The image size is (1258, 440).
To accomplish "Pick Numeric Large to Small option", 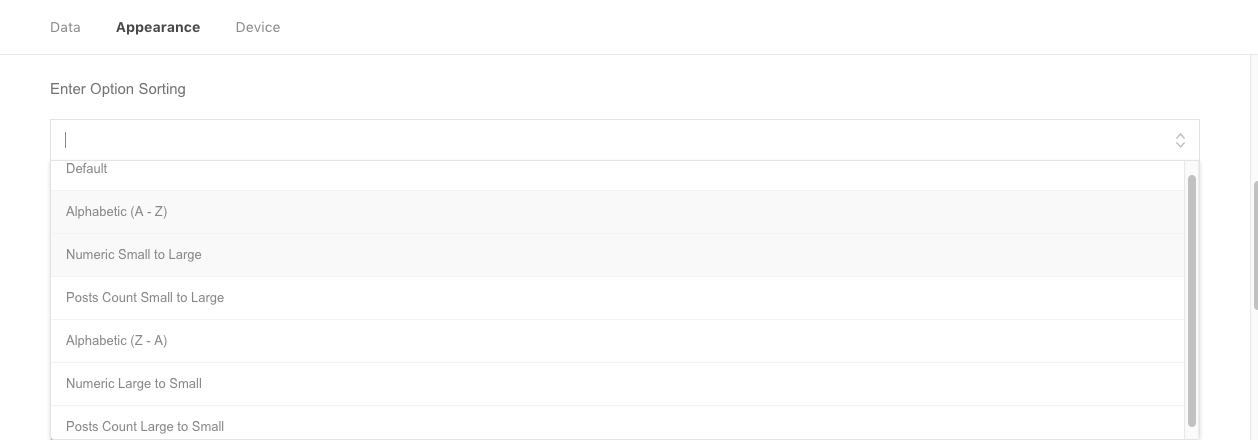I will click(134, 384).
